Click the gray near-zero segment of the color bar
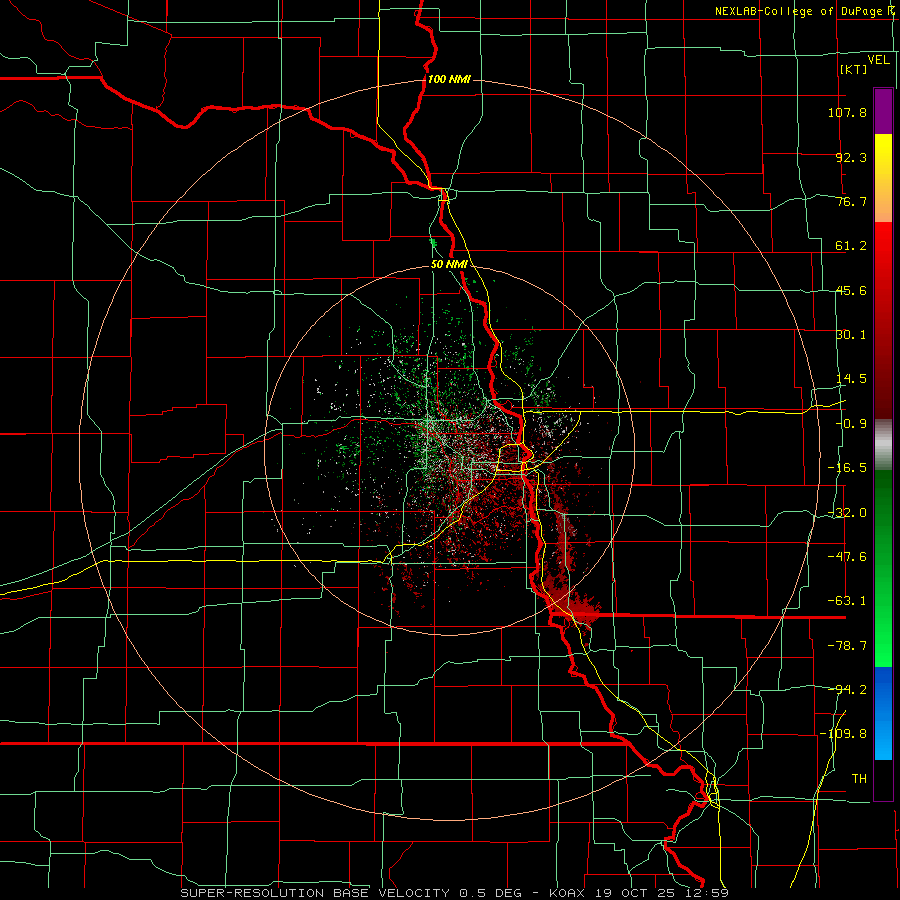Viewport: 900px width, 900px height. coord(883,445)
